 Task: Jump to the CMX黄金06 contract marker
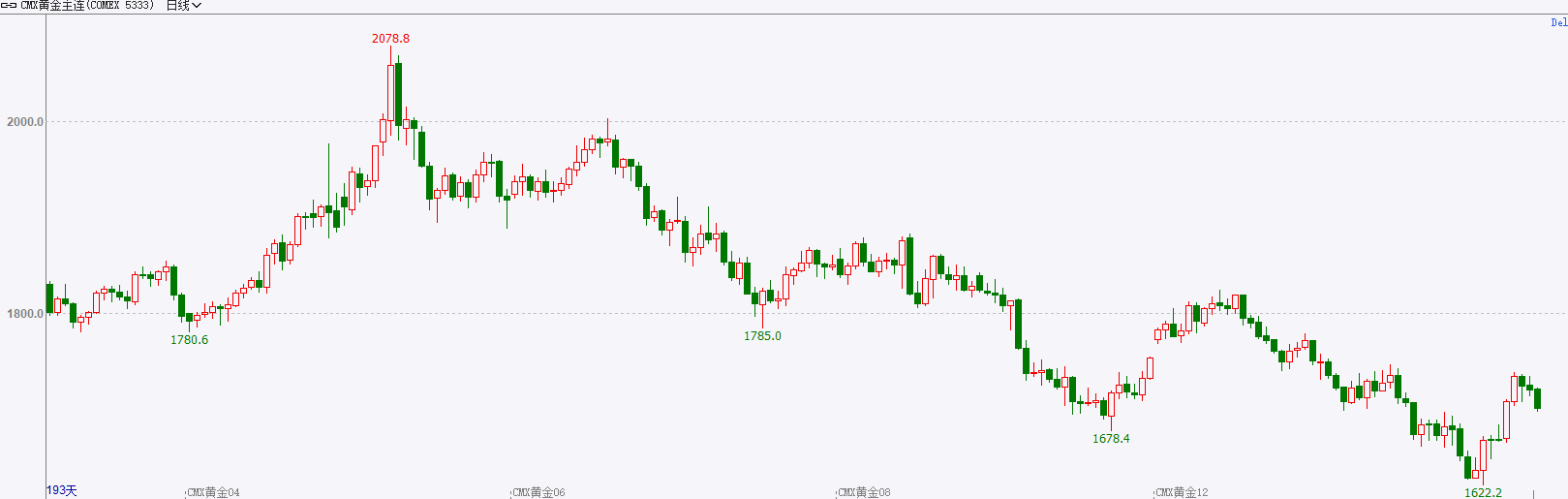538,492
